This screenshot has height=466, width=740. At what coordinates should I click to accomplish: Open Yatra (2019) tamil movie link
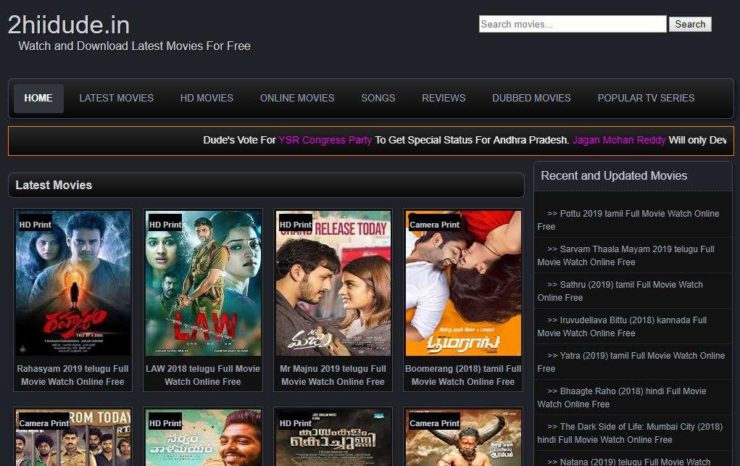point(631,362)
